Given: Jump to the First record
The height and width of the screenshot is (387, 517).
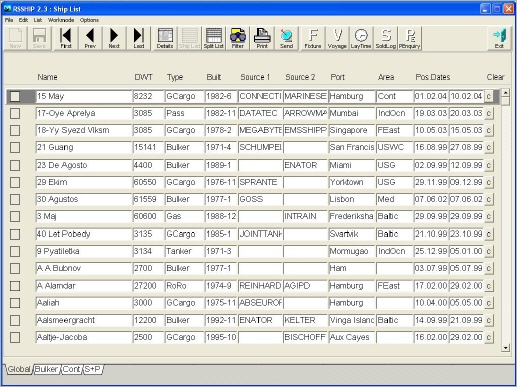Looking at the screenshot, I should click(66, 38).
